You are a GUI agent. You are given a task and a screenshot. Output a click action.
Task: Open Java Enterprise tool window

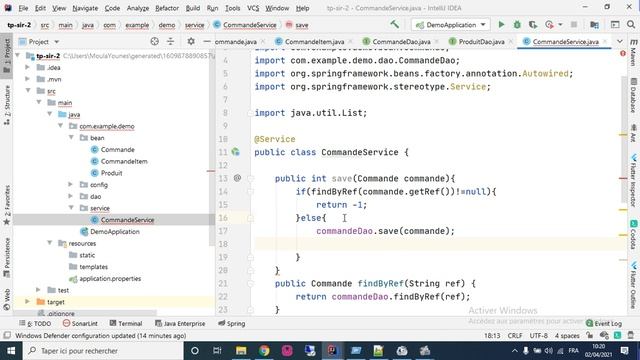(x=180, y=323)
